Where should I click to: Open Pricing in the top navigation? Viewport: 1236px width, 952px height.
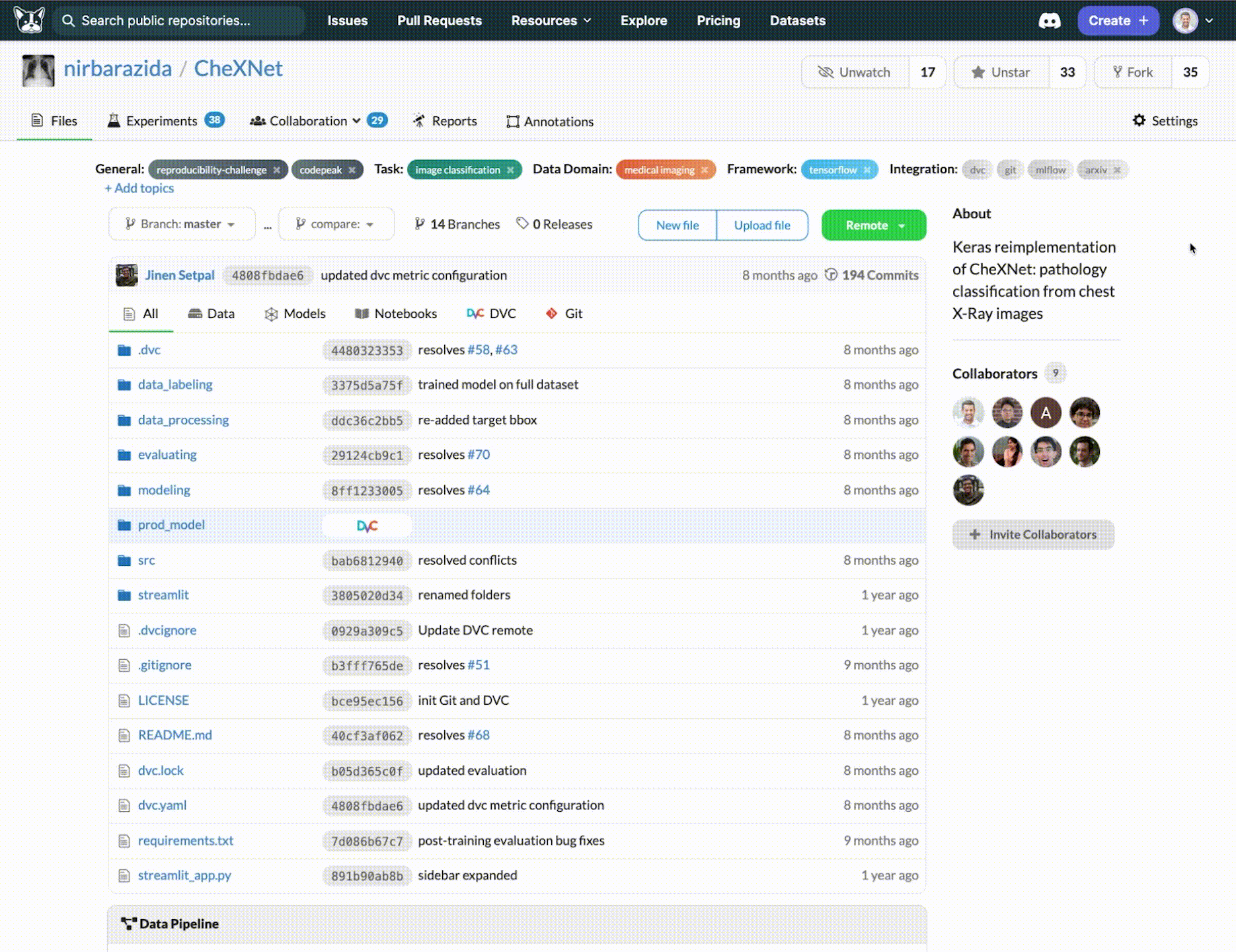(718, 20)
